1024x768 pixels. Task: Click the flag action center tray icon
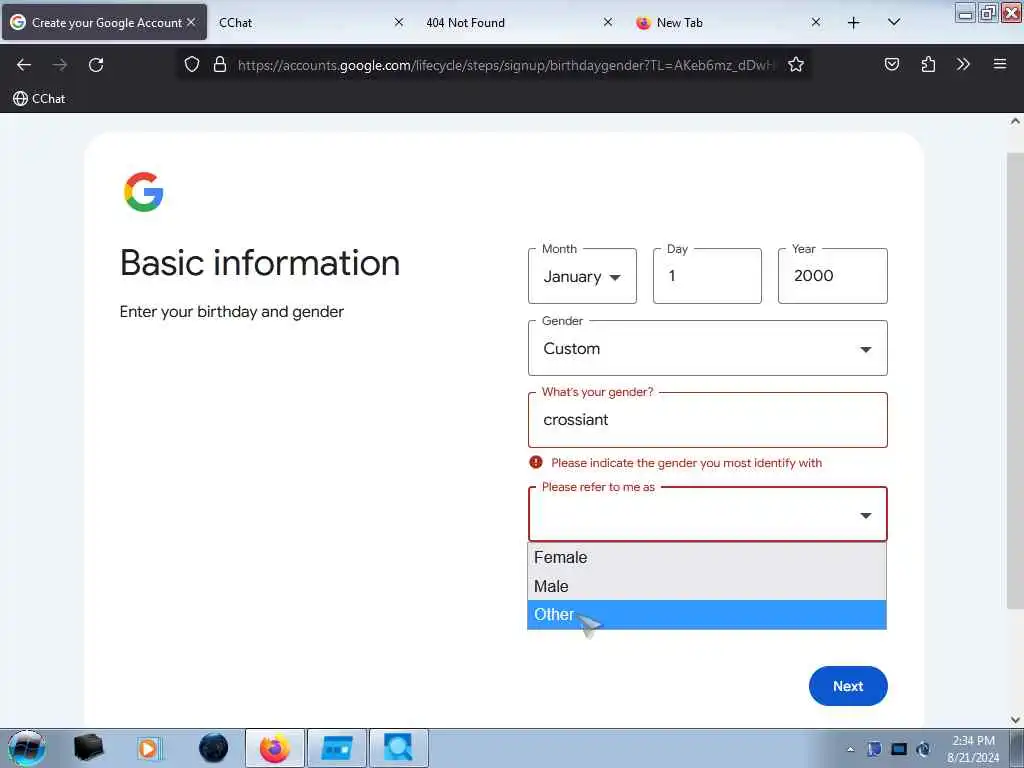874,749
